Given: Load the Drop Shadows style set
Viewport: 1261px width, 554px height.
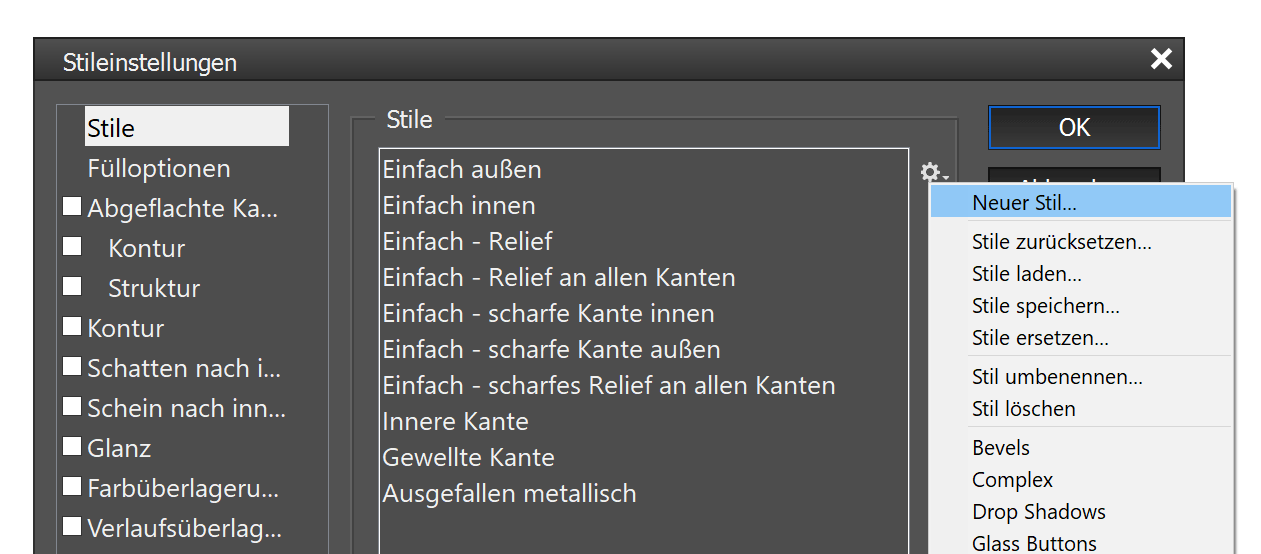Looking at the screenshot, I should (x=1038, y=512).
